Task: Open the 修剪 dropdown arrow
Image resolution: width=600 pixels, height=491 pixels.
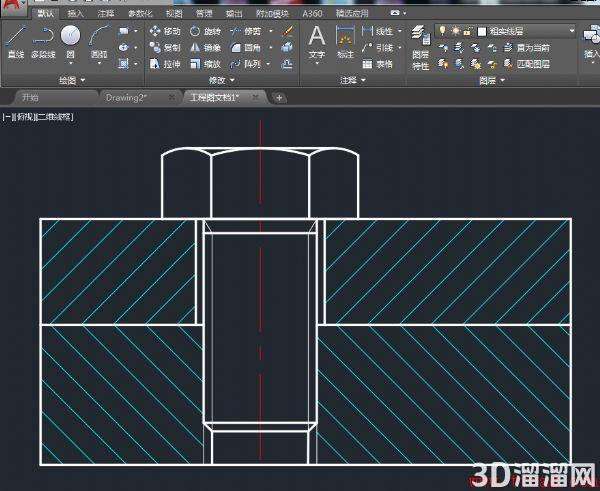Action: click(x=271, y=31)
